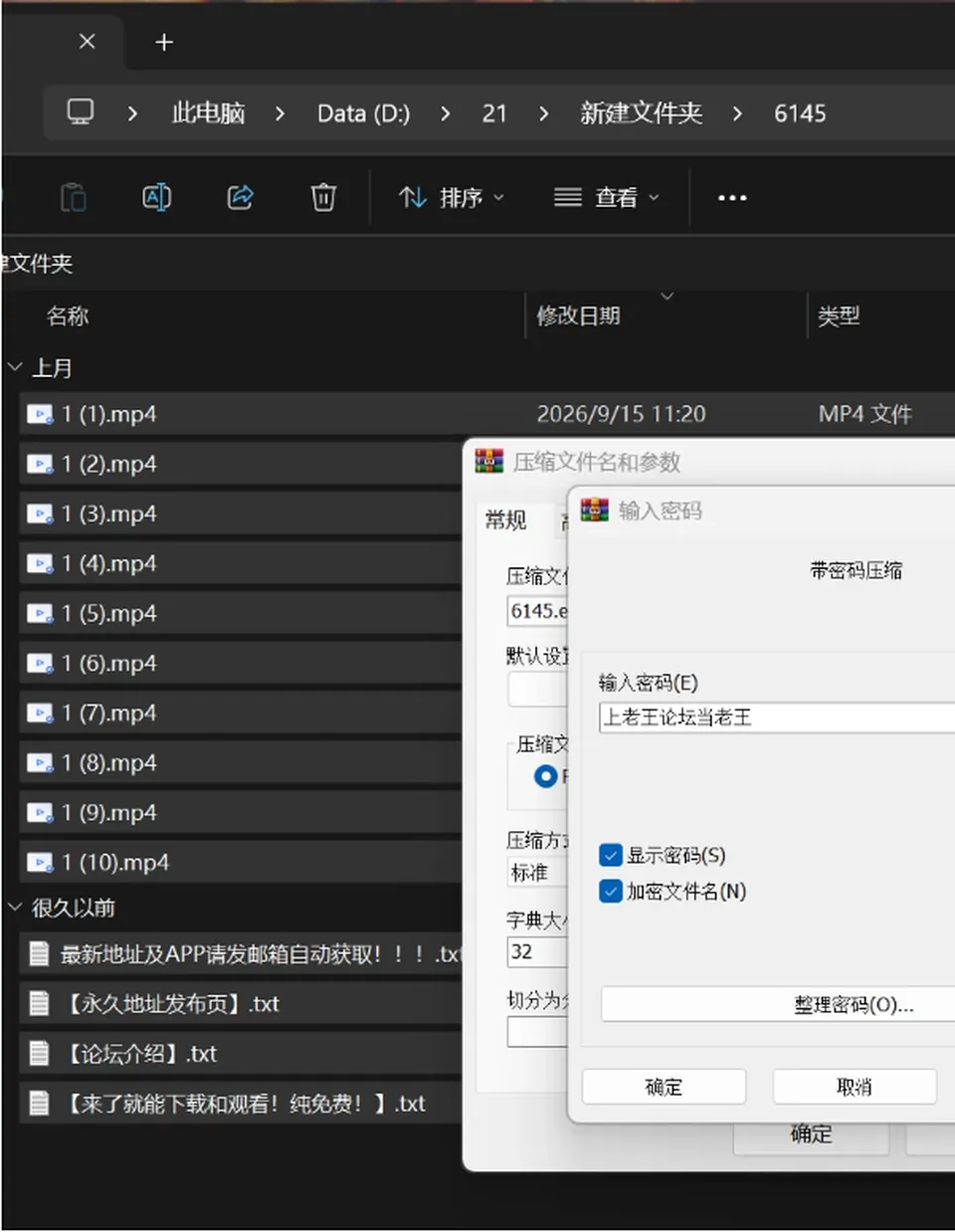955x1232 pixels.
Task: Click the 输入密码(E) text field
Action: click(777, 717)
